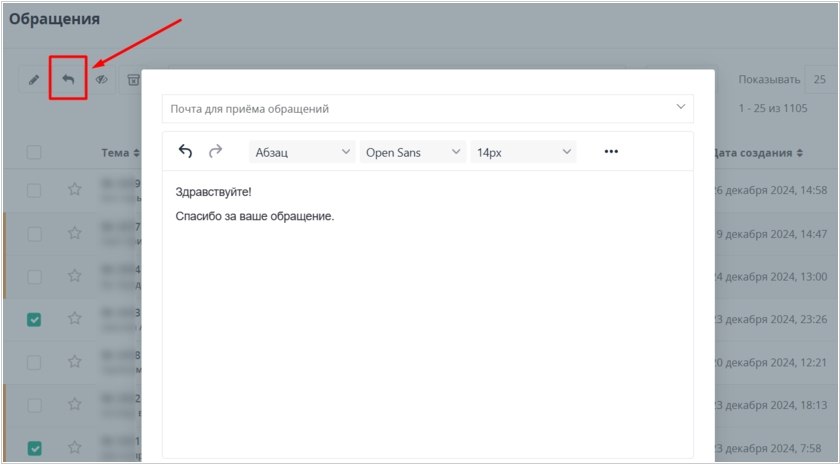
Task: Redo edit in reply editor
Action: [215, 152]
